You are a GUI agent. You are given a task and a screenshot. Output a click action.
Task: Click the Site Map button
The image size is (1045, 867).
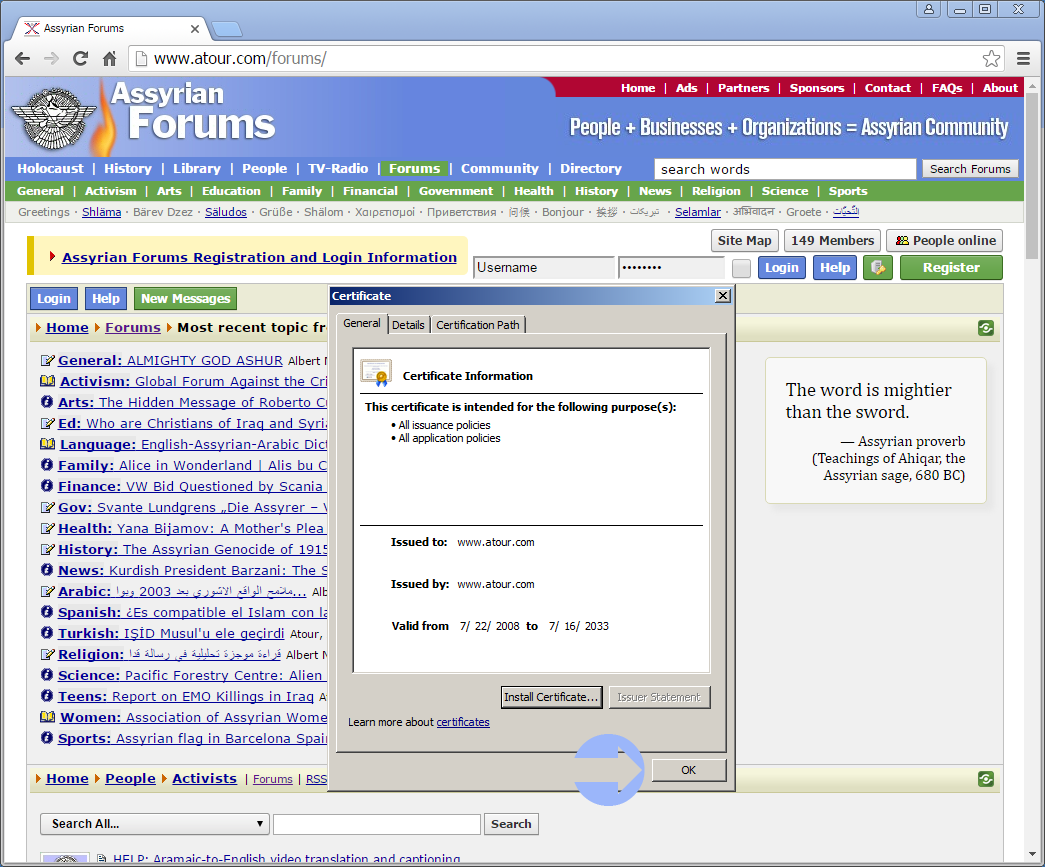pyautogui.click(x=744, y=241)
